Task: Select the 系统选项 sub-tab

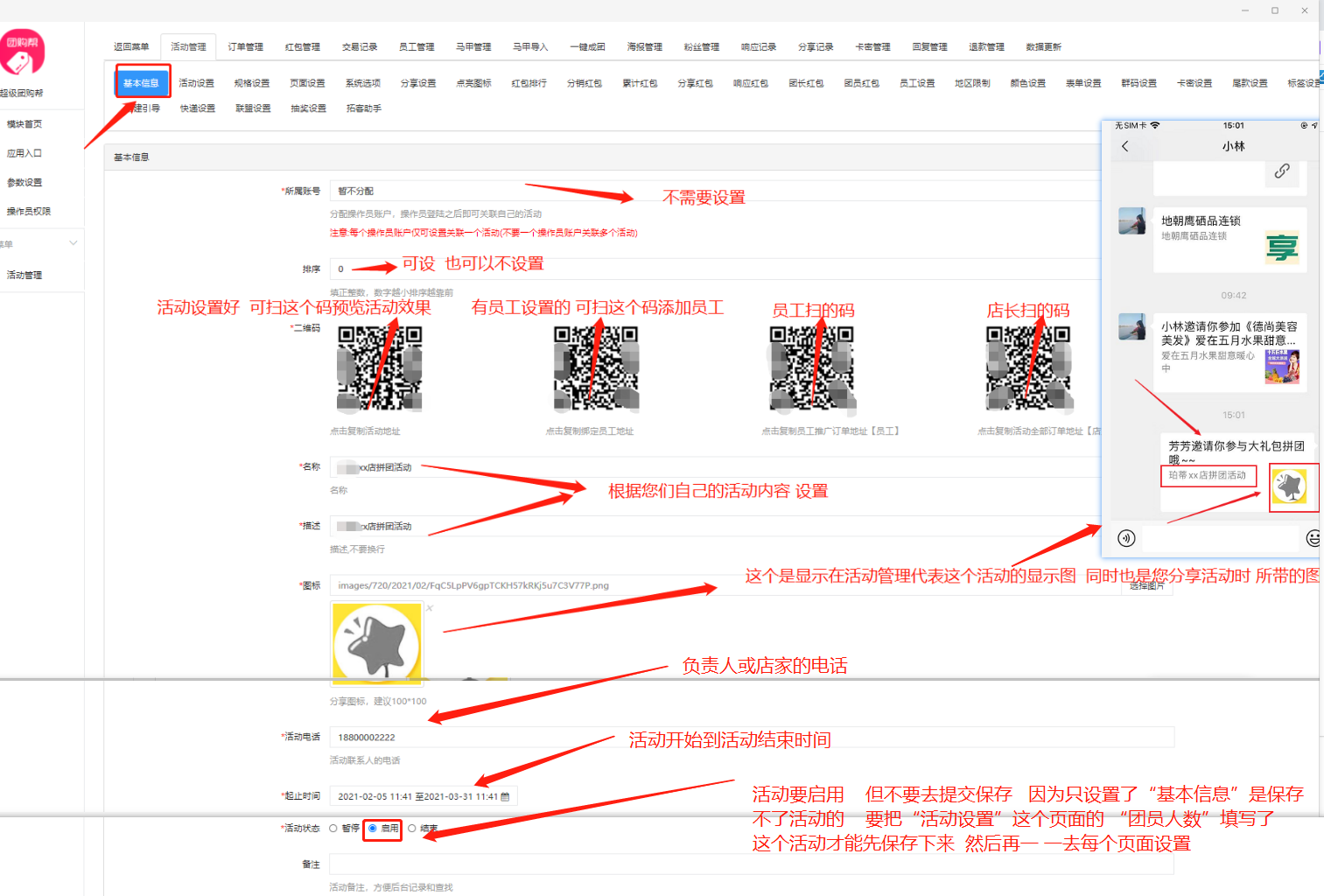Action: click(x=362, y=83)
